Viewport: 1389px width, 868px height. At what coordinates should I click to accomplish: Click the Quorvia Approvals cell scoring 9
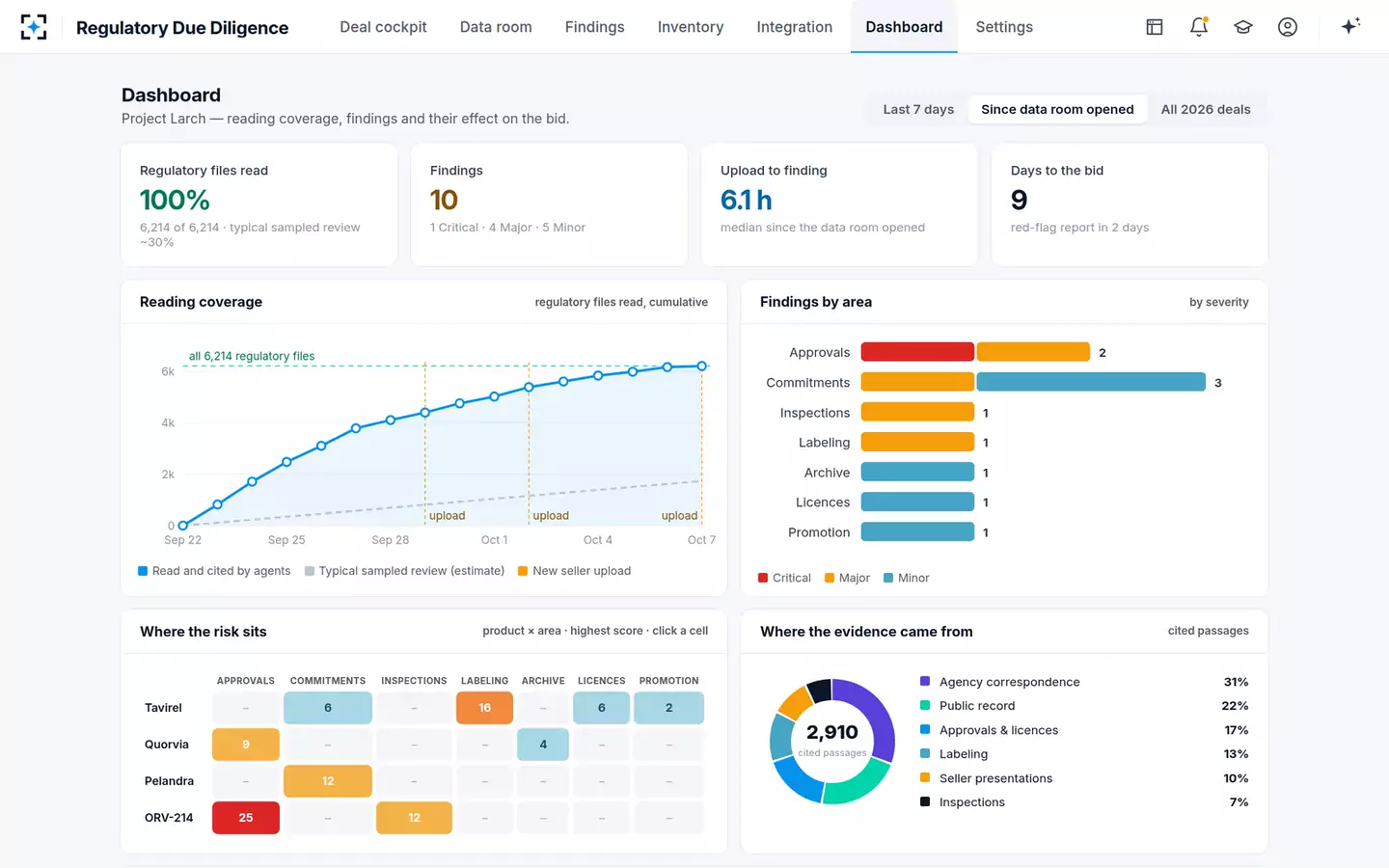246,745
